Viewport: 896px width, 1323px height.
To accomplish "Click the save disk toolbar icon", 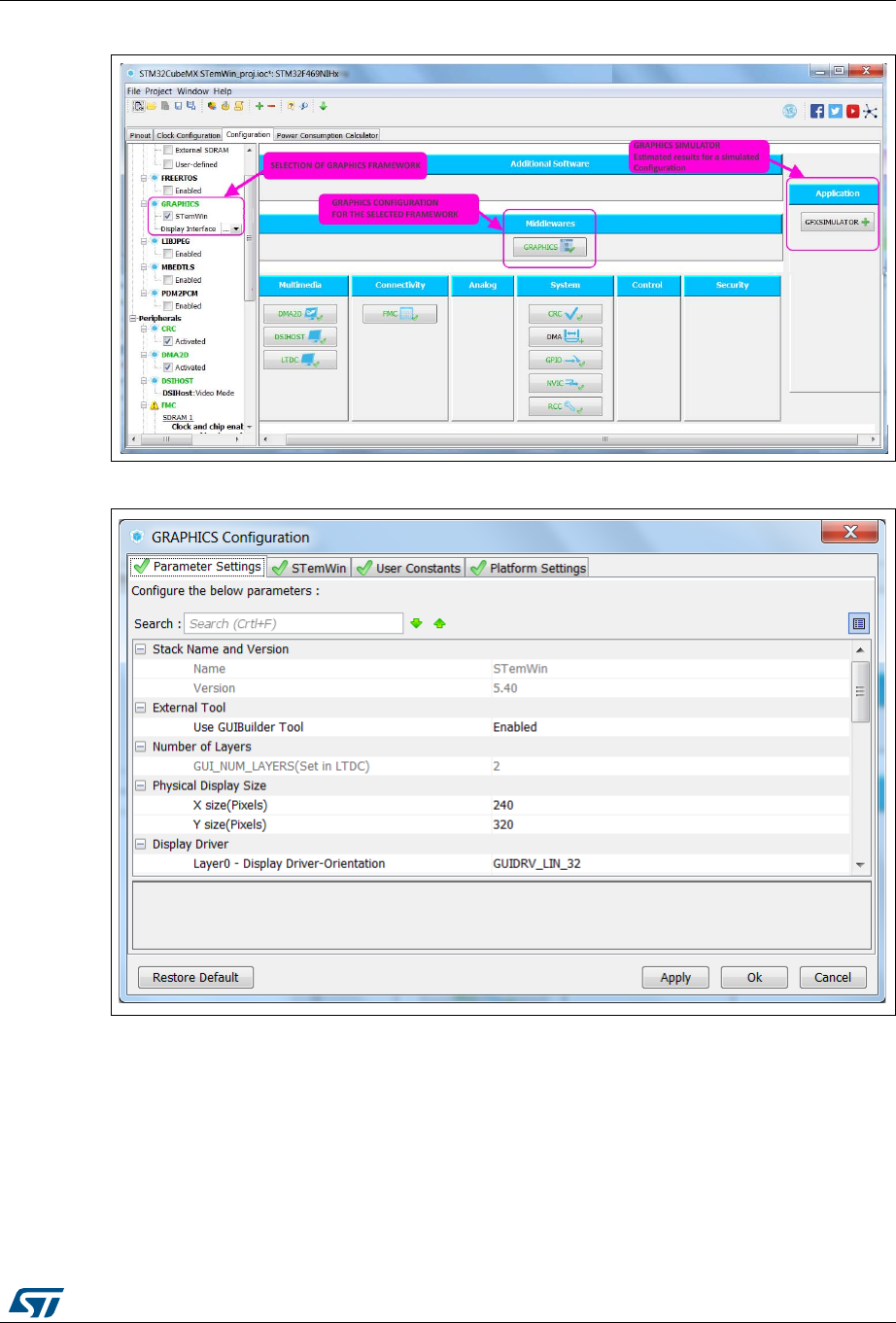I will click(178, 106).
